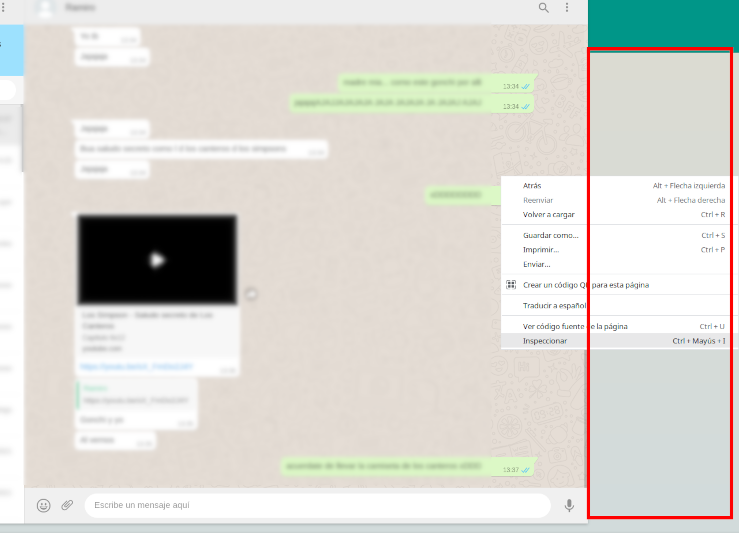Viewport: 739px width, 533px height.
Task: Select 'Inspeccionar' in the context menu
Action: (545, 341)
